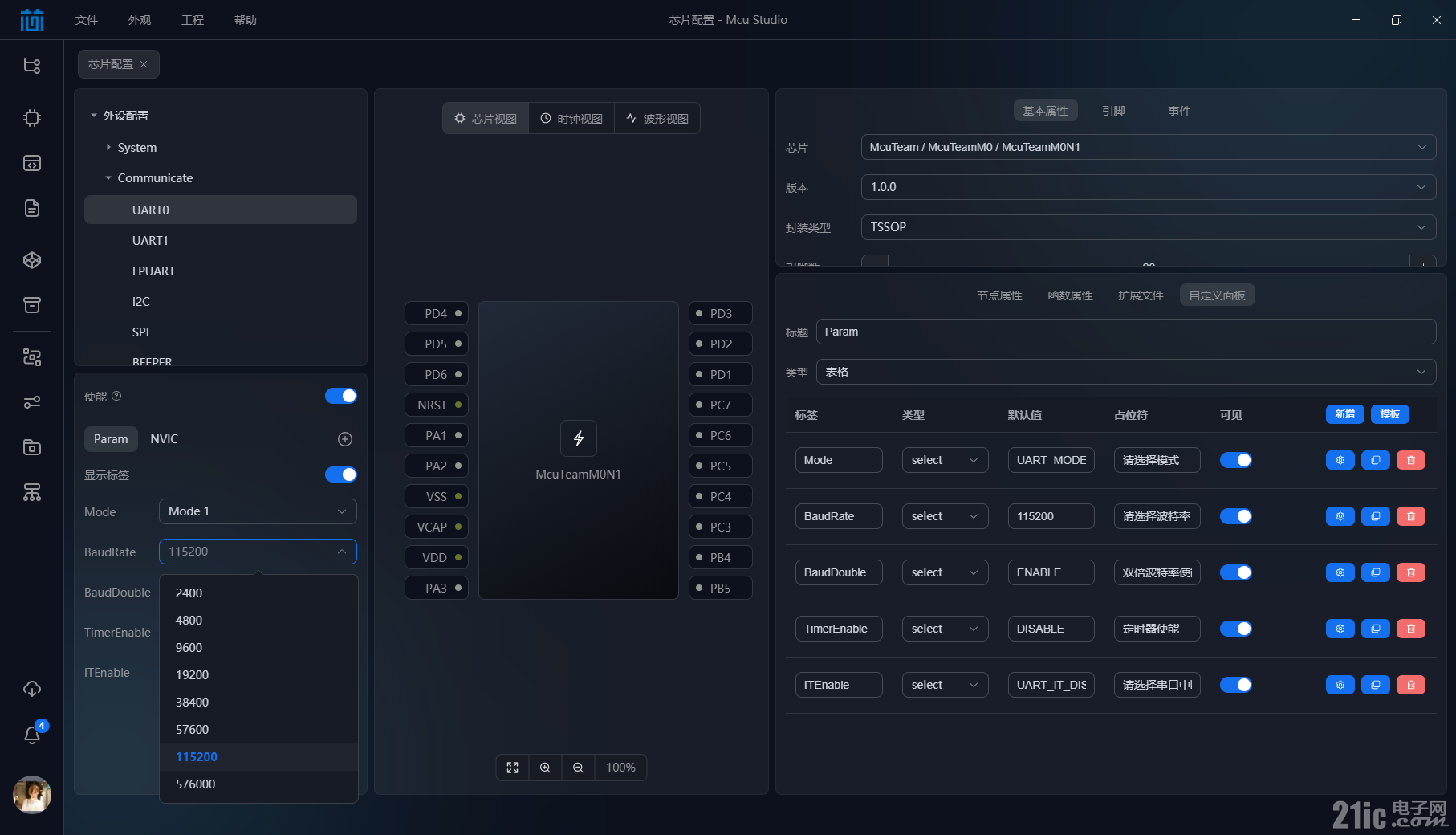Open the project tree sidebar icon
This screenshot has width=1456, height=835.
tap(32, 66)
